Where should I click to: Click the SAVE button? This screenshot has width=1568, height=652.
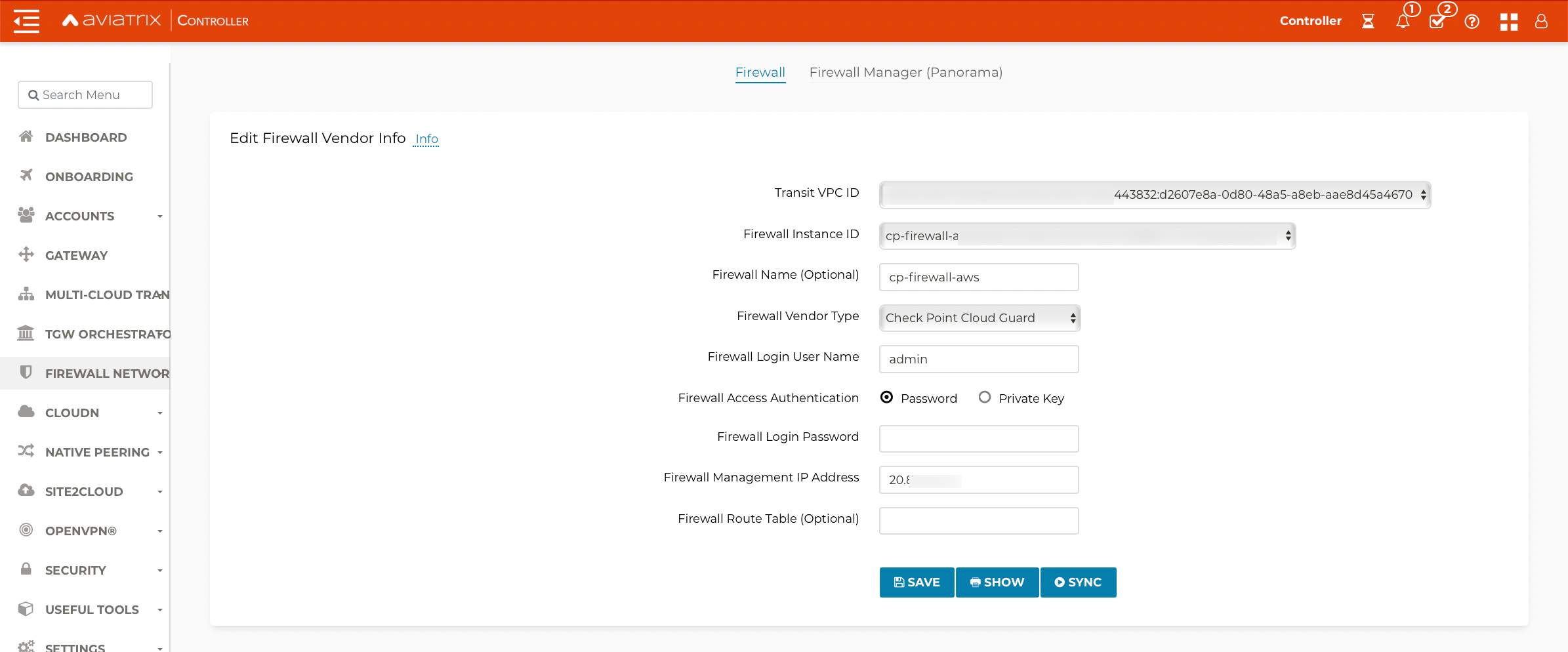[x=917, y=582]
